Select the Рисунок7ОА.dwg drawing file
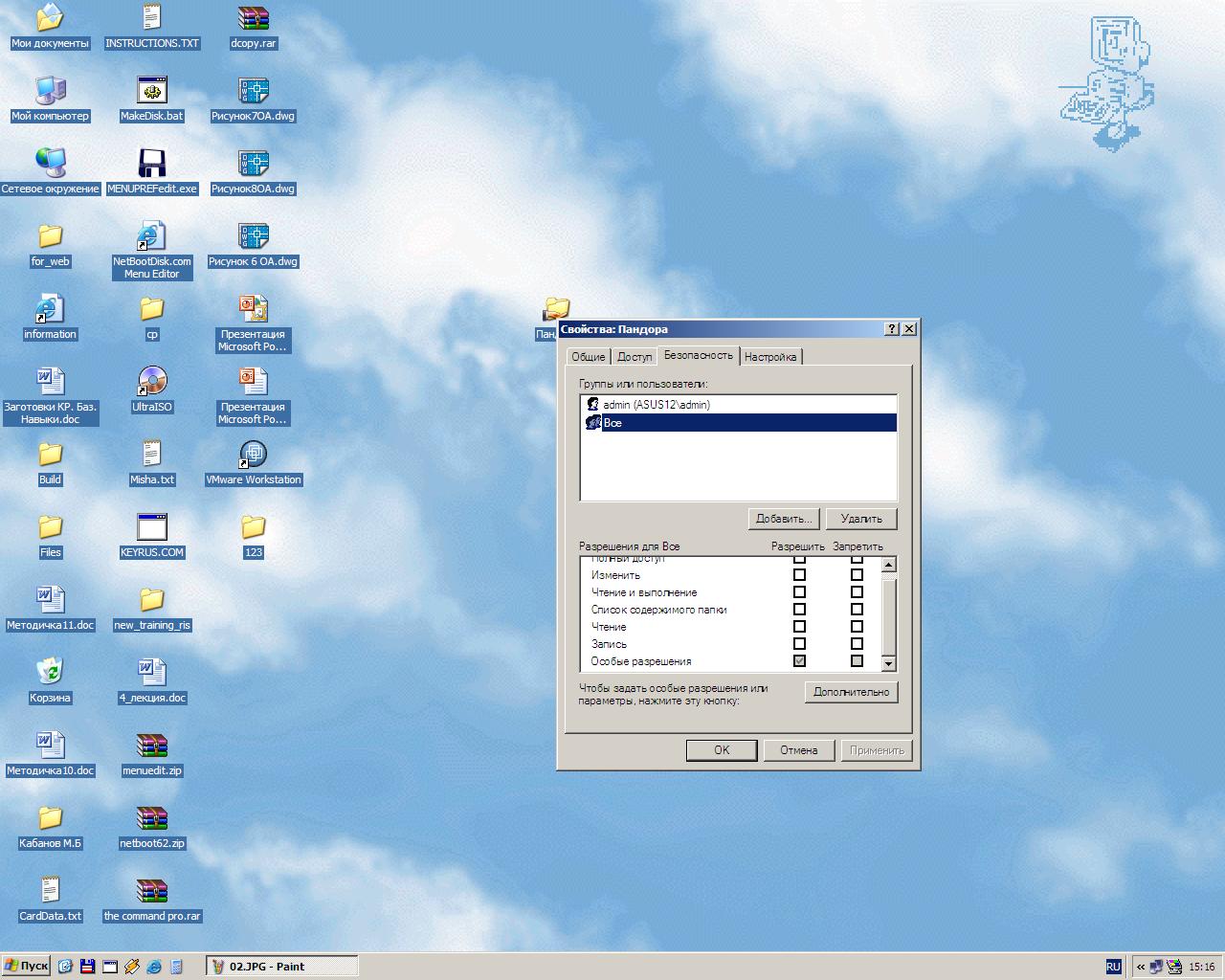The image size is (1225, 980). coord(253,91)
